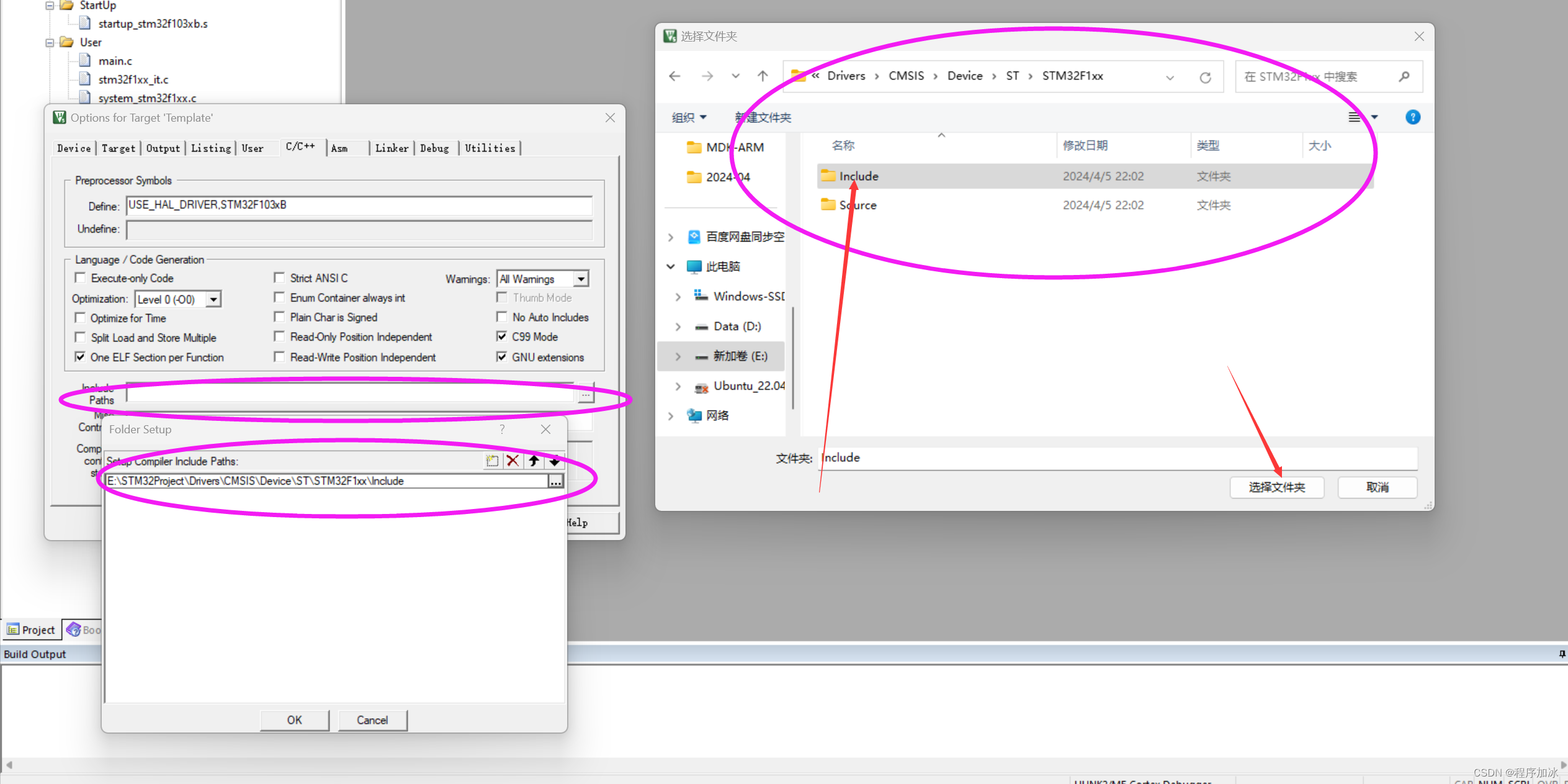Click the refresh icon in file dialog

tap(1205, 77)
